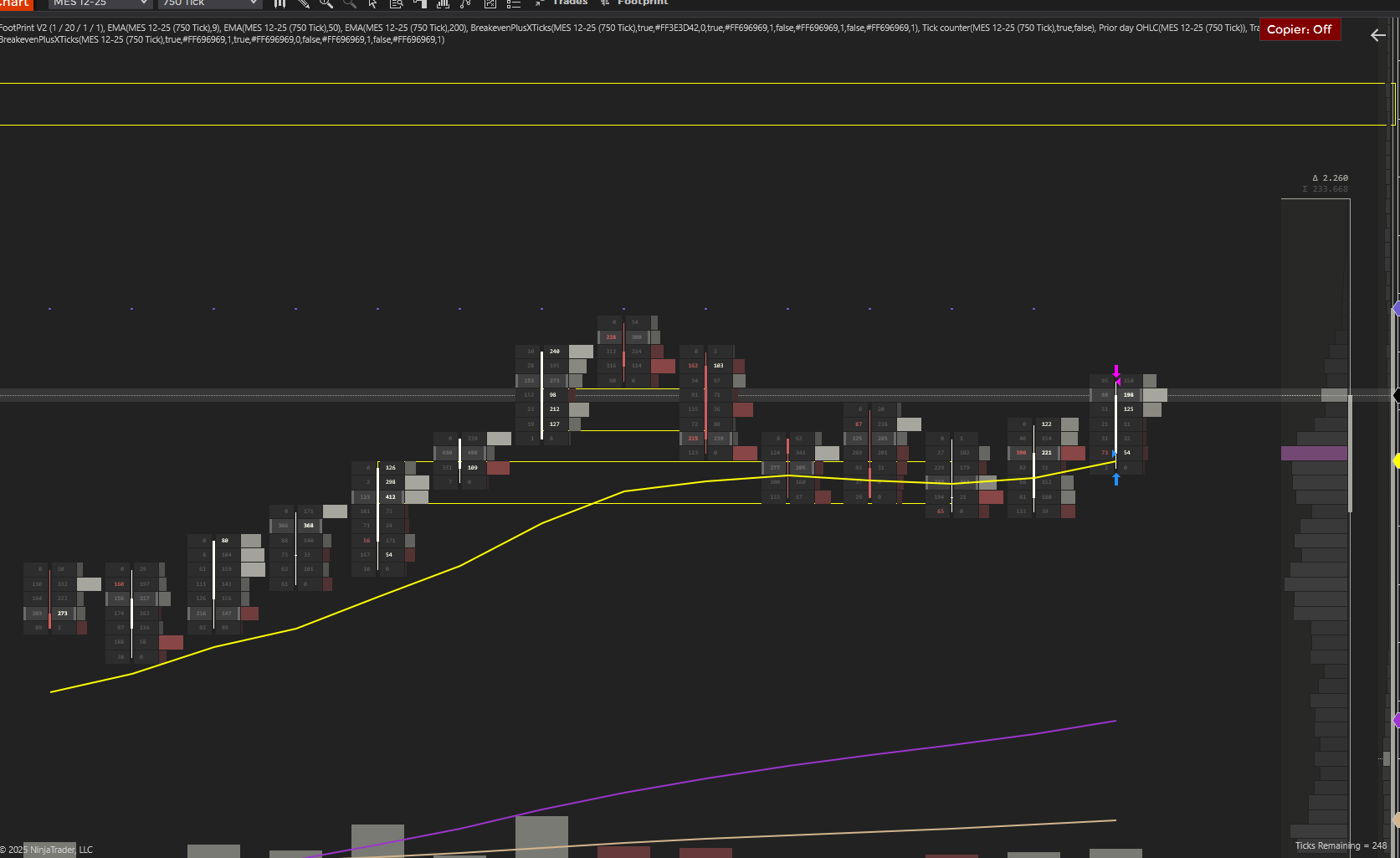The width and height of the screenshot is (1400, 858).
Task: Click the black diamond current price marker
Action: (x=1396, y=394)
